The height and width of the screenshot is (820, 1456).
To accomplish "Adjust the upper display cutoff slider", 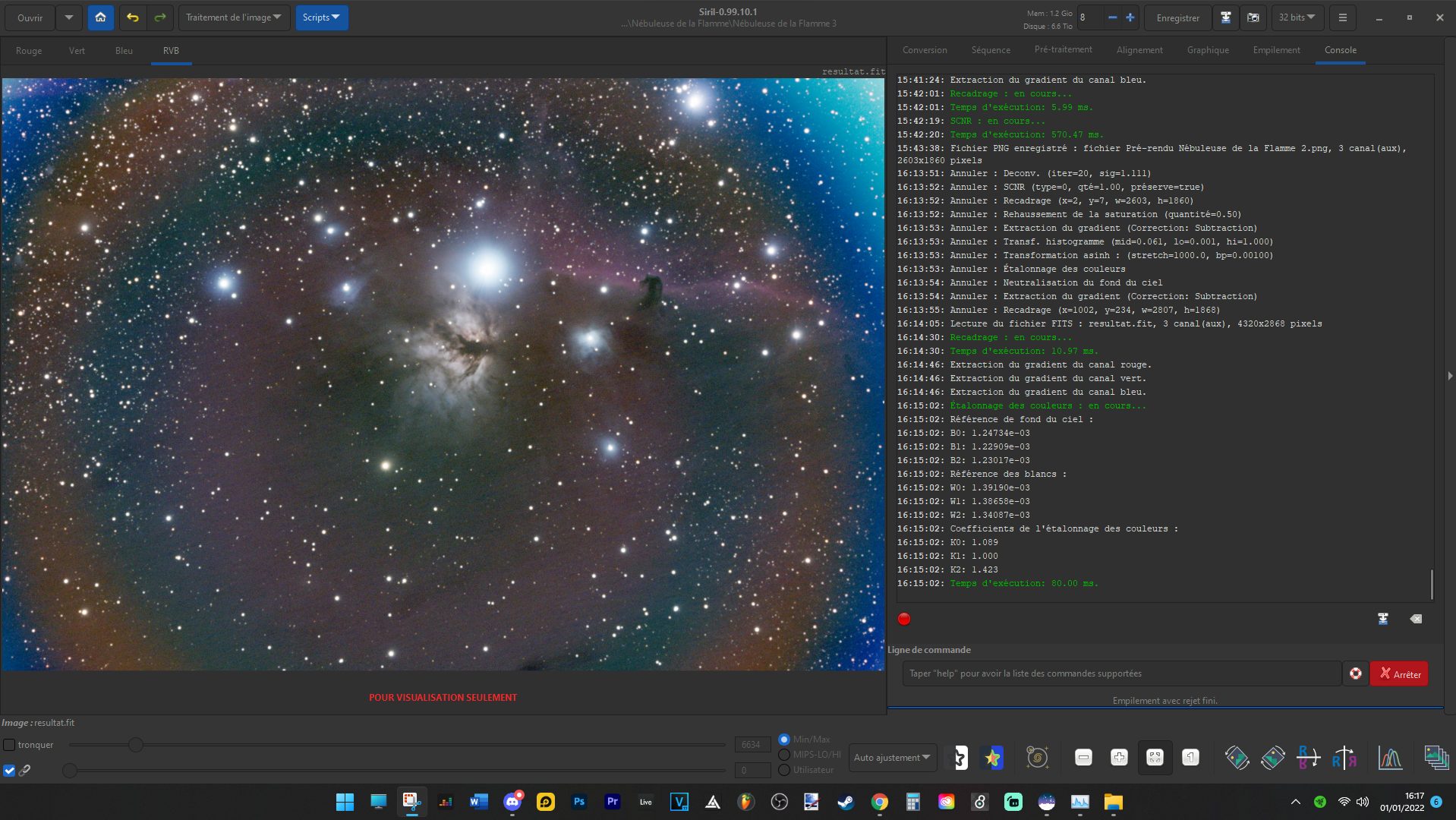I will (135, 745).
